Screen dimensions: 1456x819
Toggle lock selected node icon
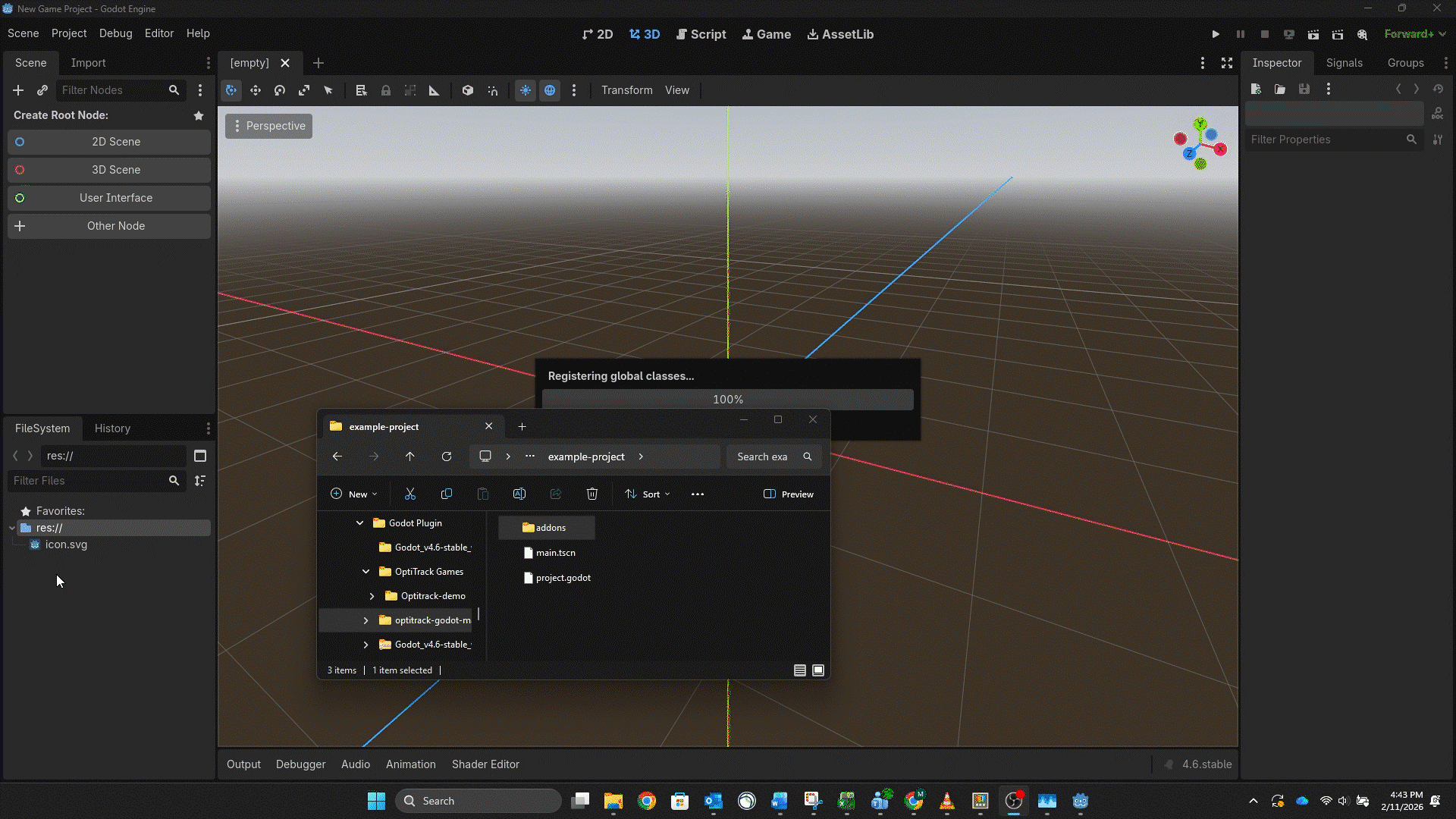coord(386,90)
